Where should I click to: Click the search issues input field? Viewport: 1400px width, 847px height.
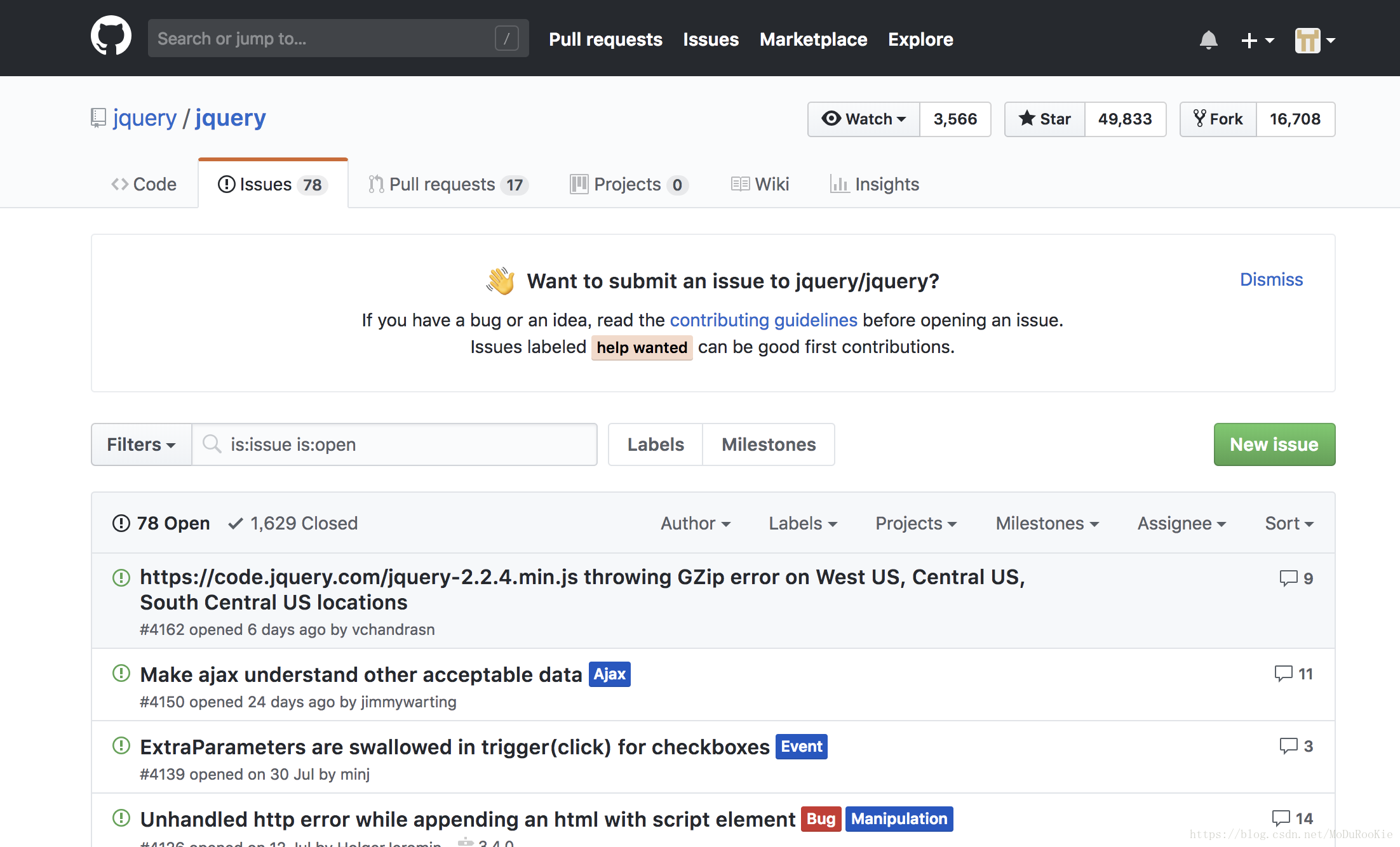(395, 443)
